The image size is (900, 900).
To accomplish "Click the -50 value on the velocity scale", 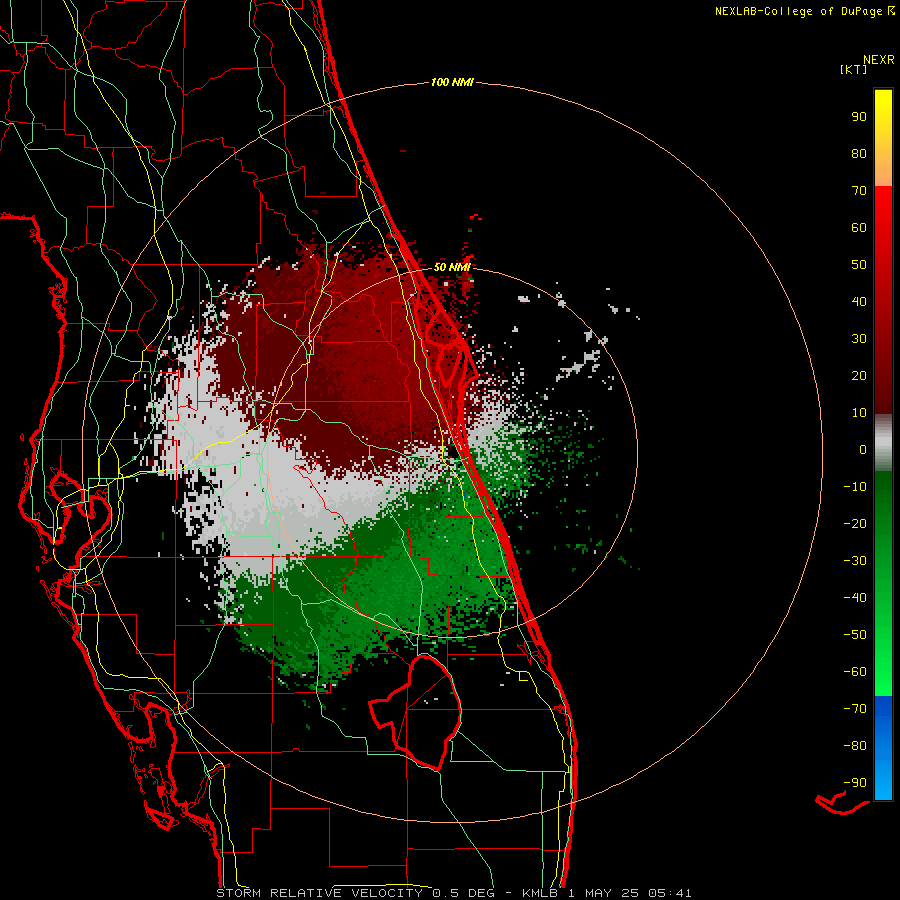I will tap(855, 635).
